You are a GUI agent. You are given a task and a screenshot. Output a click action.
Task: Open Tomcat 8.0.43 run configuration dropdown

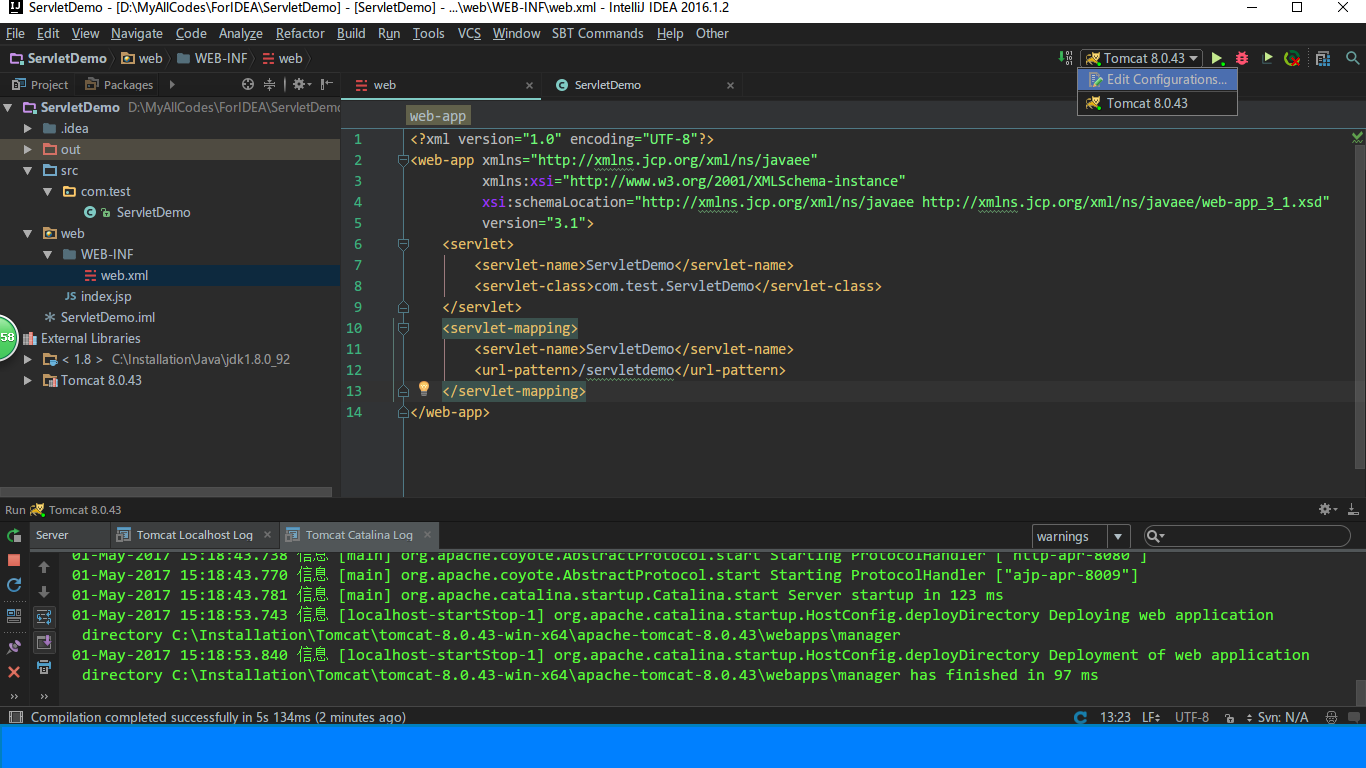point(1141,58)
